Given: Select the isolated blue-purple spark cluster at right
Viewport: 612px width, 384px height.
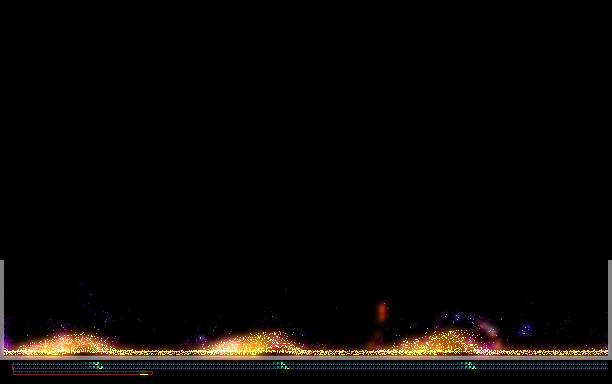Looking at the screenshot, I should tap(525, 330).
